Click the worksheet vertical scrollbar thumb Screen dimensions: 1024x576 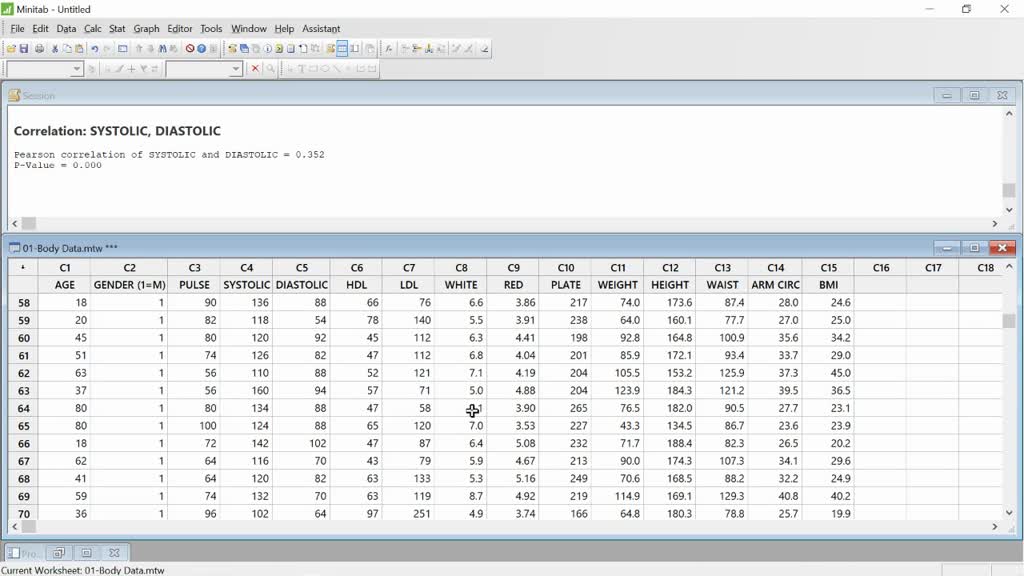click(x=1009, y=321)
